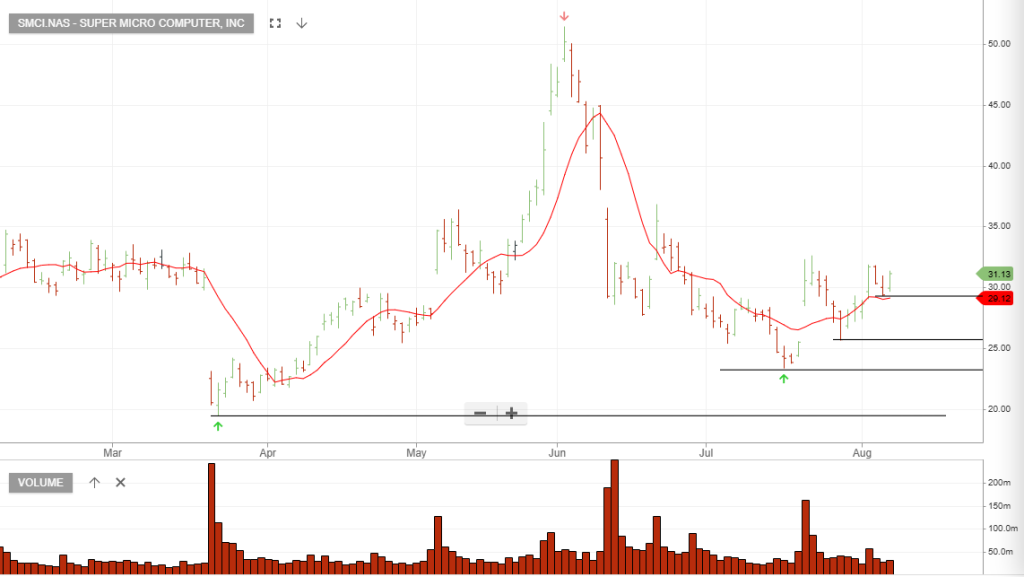
Task: Click the red sell arrow above the June peak
Action: tap(564, 16)
